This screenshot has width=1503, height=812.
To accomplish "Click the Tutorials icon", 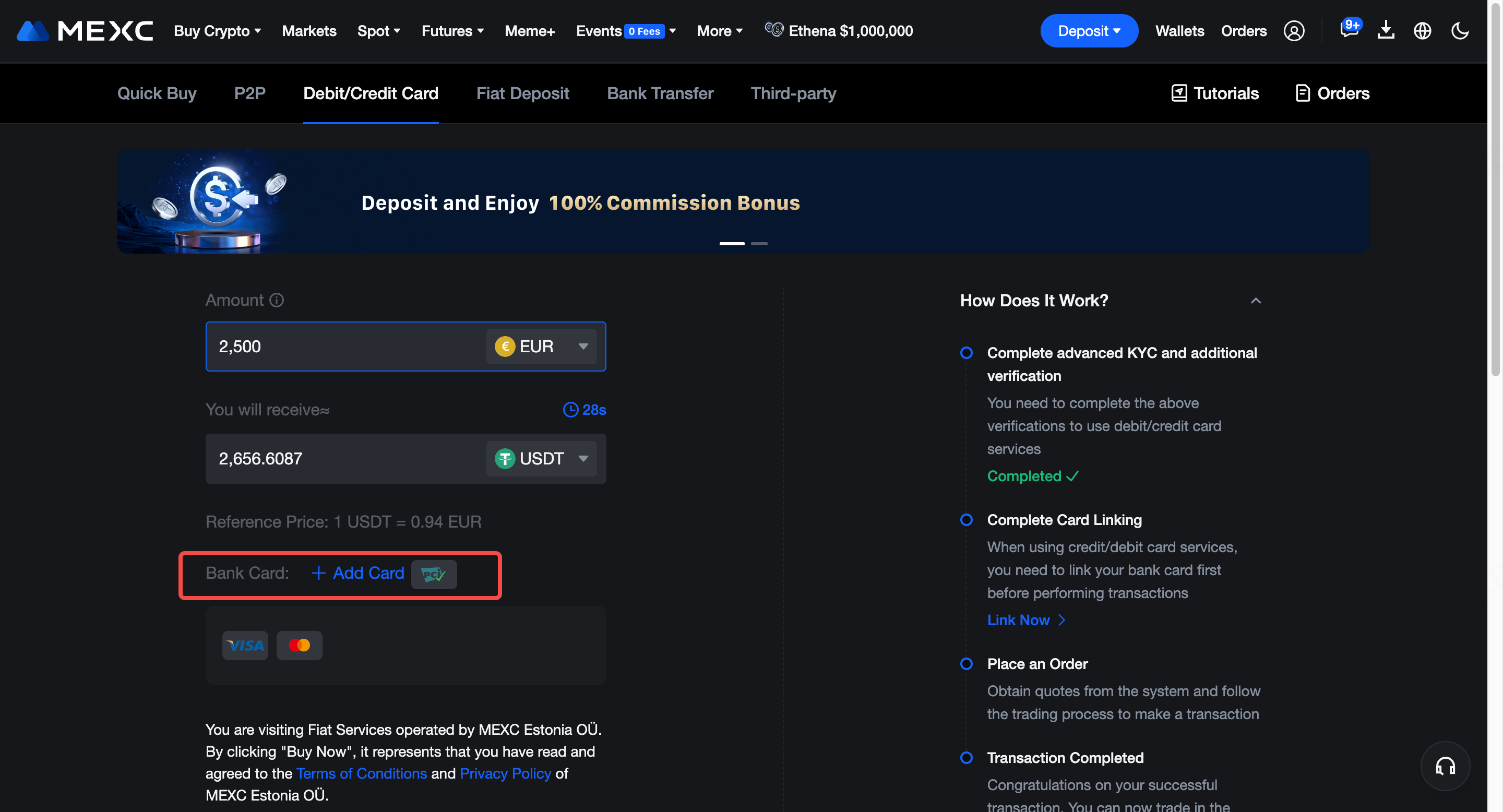I will [1179, 93].
